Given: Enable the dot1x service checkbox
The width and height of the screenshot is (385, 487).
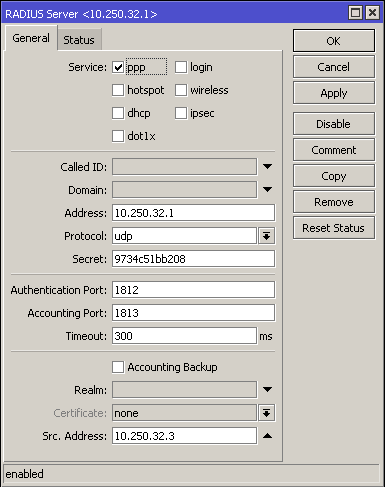Looking at the screenshot, I should pos(118,136).
